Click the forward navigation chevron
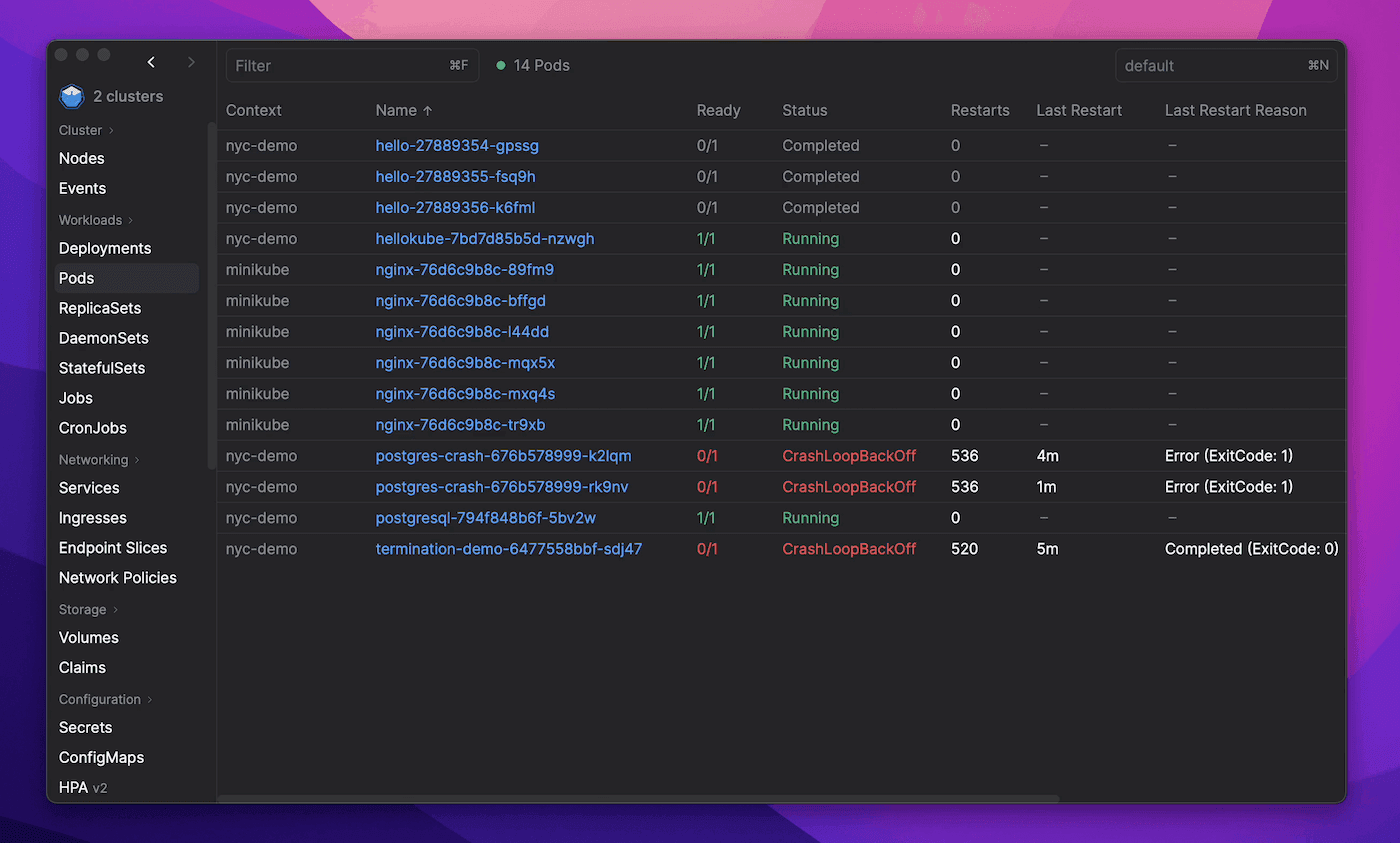Image resolution: width=1400 pixels, height=843 pixels. (x=191, y=61)
